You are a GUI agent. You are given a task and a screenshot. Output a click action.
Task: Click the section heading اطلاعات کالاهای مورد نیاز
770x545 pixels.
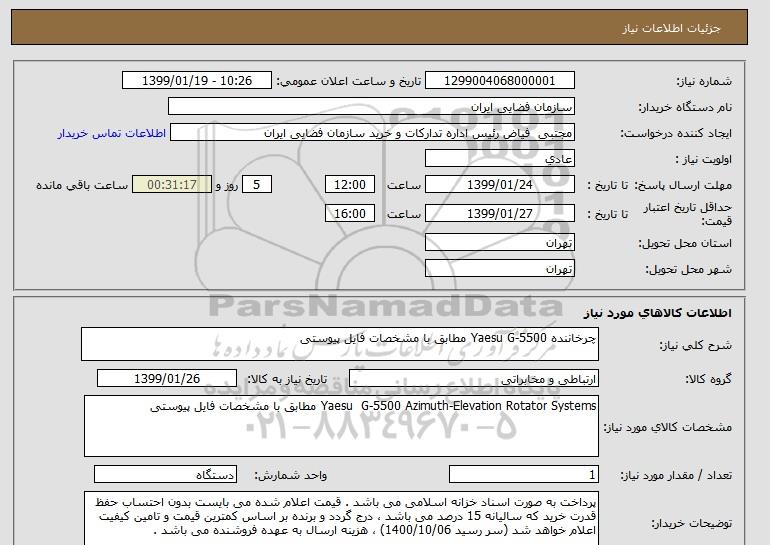[x=658, y=313]
